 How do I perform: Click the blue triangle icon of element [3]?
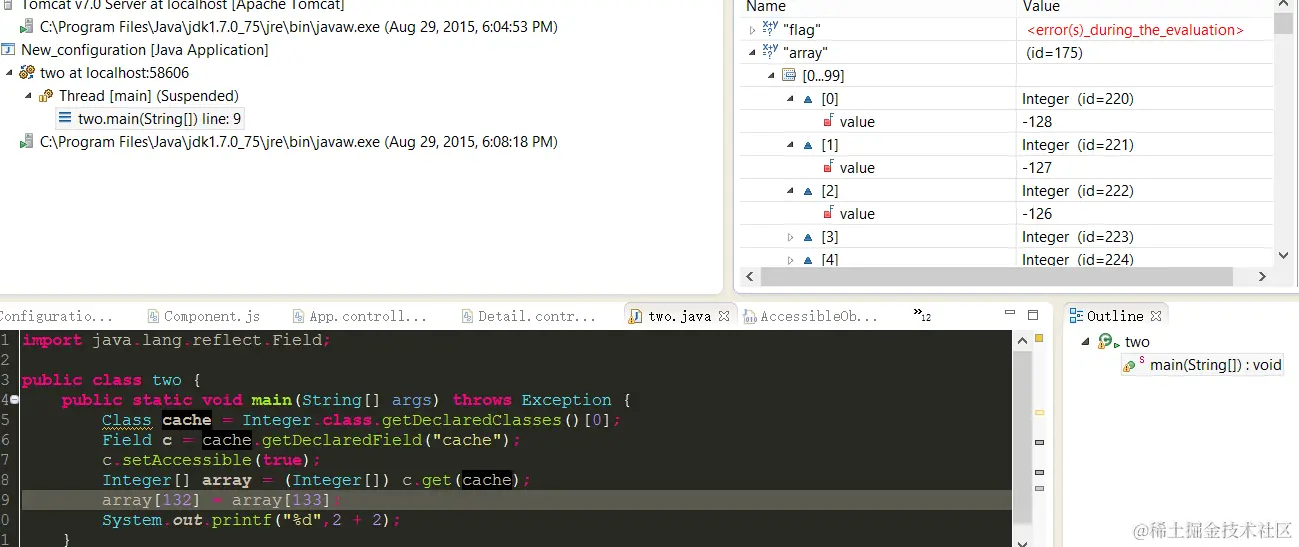(808, 237)
